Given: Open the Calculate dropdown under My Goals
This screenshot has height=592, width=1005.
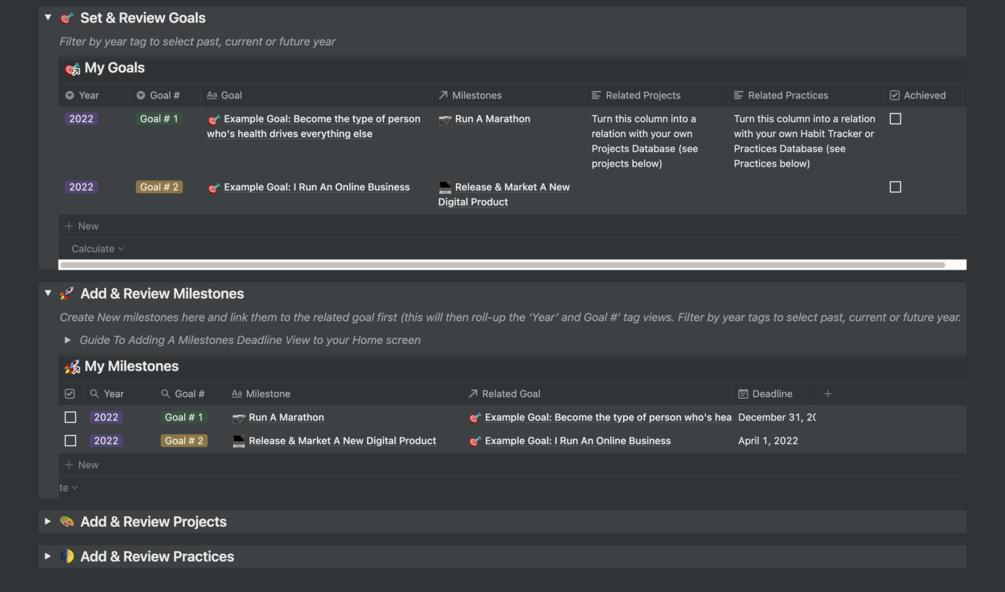Looking at the screenshot, I should tap(97, 249).
